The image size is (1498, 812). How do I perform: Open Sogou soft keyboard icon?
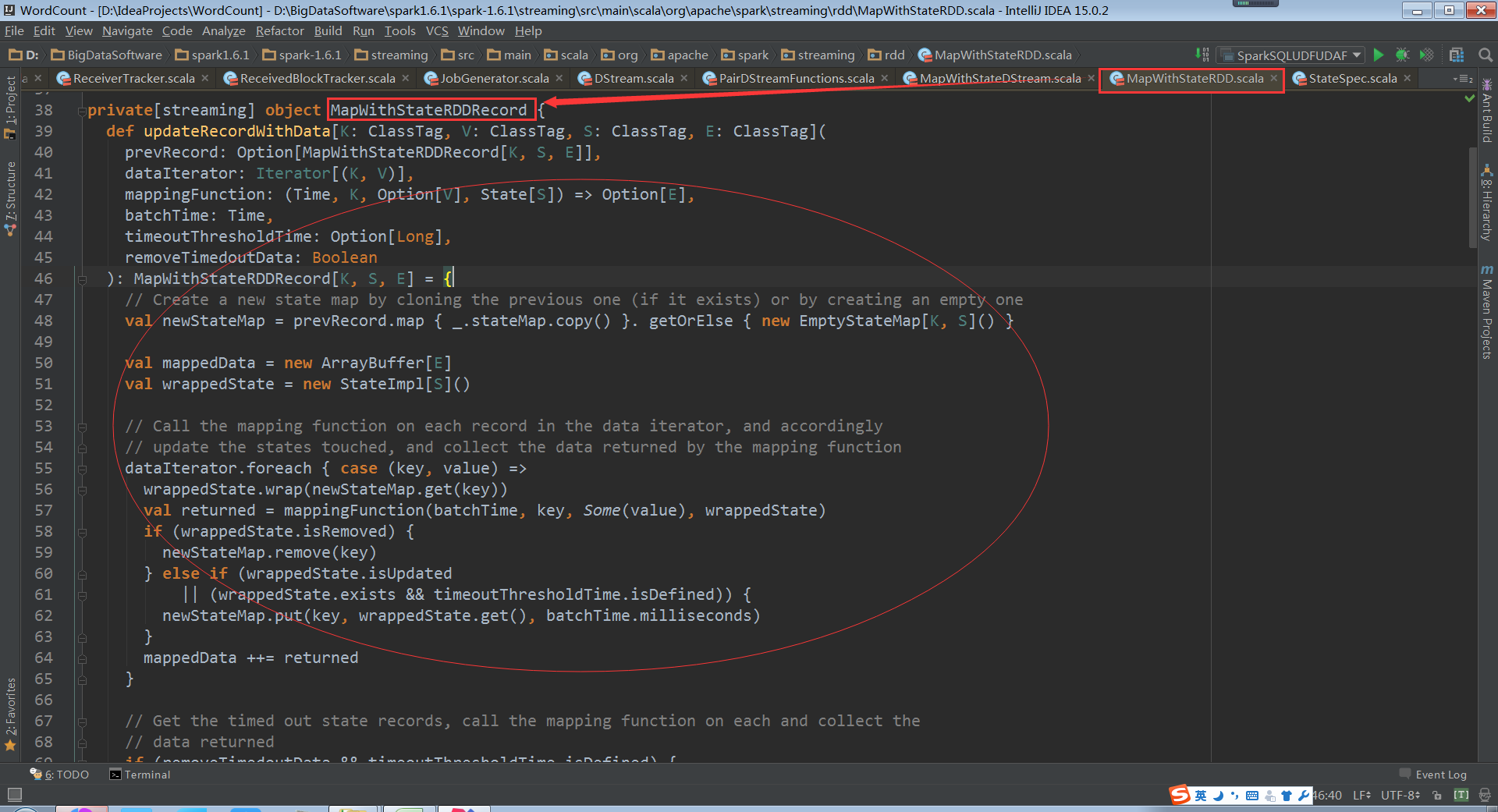(x=1252, y=796)
